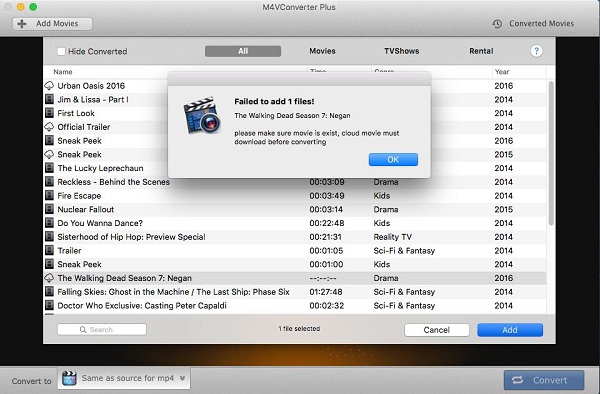Switch to the TVShows tab
600x394 pixels.
pos(402,51)
